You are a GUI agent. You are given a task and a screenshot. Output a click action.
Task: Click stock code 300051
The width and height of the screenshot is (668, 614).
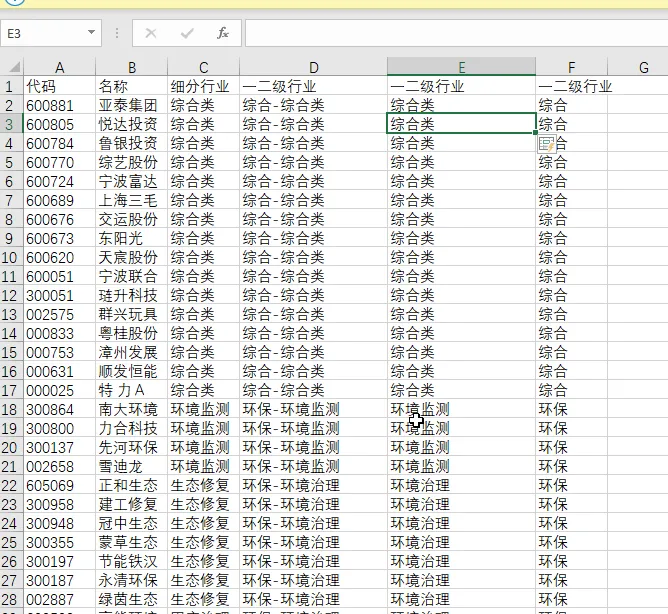click(60, 295)
